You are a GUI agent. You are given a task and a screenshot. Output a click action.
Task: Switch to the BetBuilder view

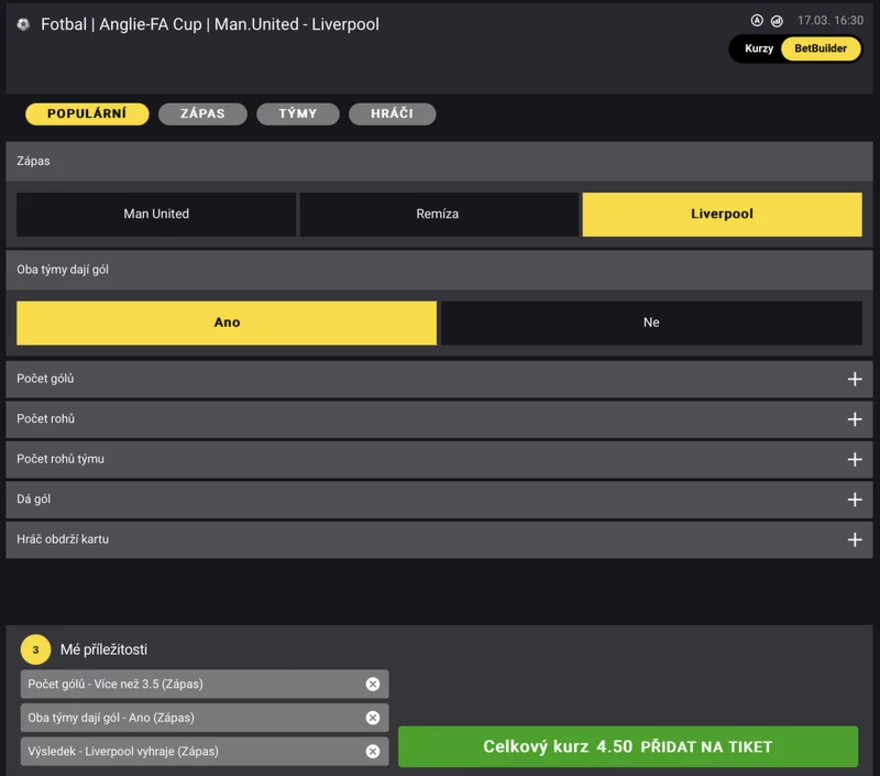tap(821, 49)
